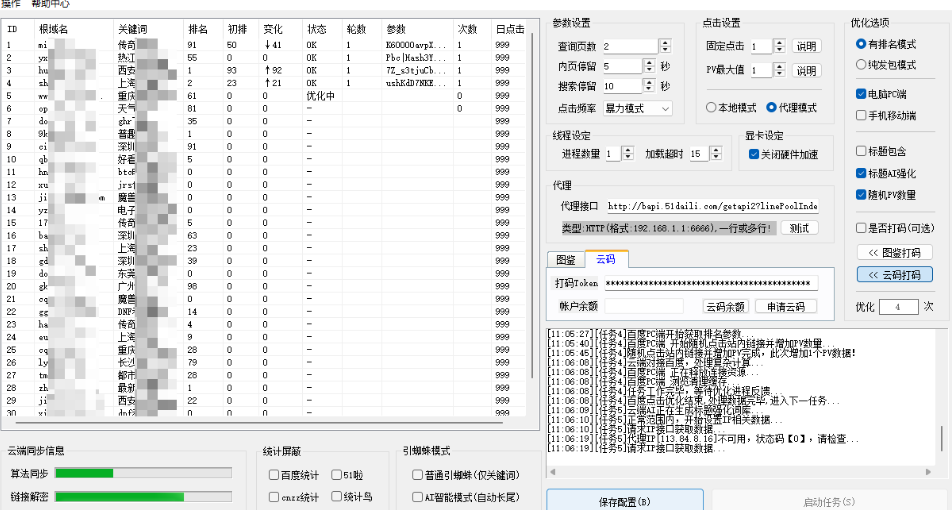Expand the 点击频率 dropdown
The image size is (952, 510).
(637, 108)
